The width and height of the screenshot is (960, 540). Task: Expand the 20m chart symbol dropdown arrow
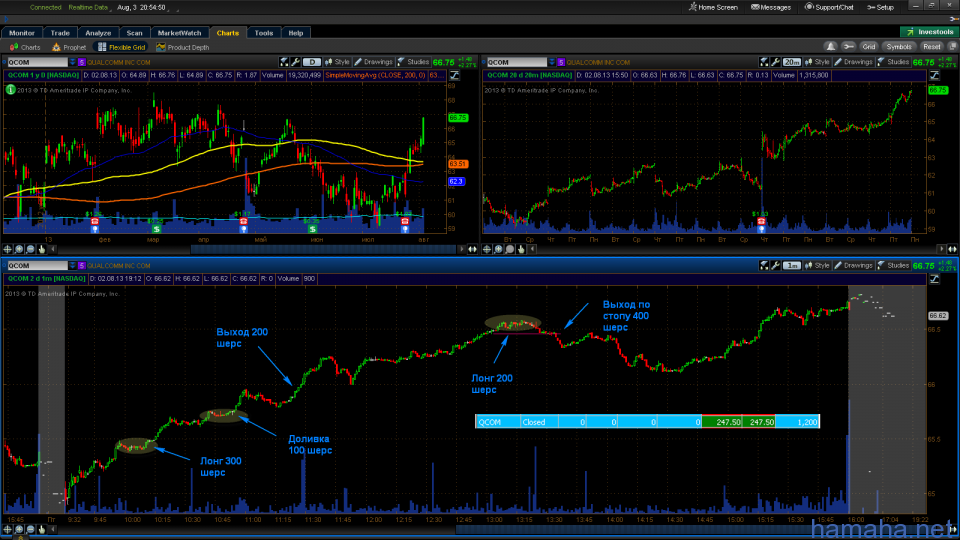point(552,62)
